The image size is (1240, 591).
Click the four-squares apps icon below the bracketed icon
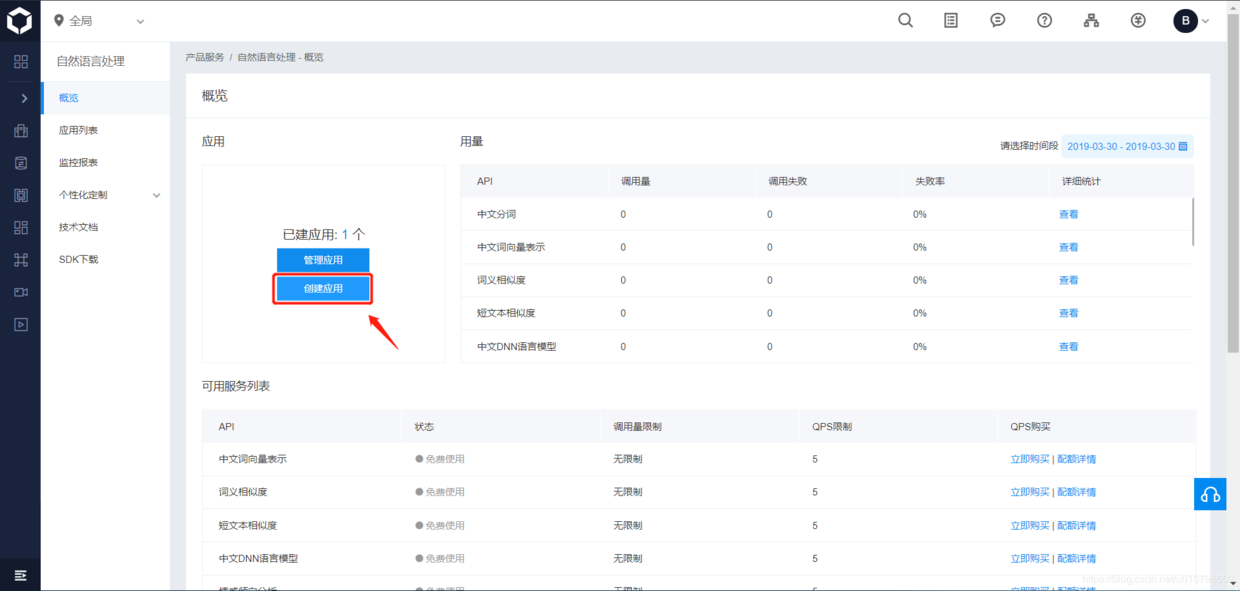click(20, 227)
